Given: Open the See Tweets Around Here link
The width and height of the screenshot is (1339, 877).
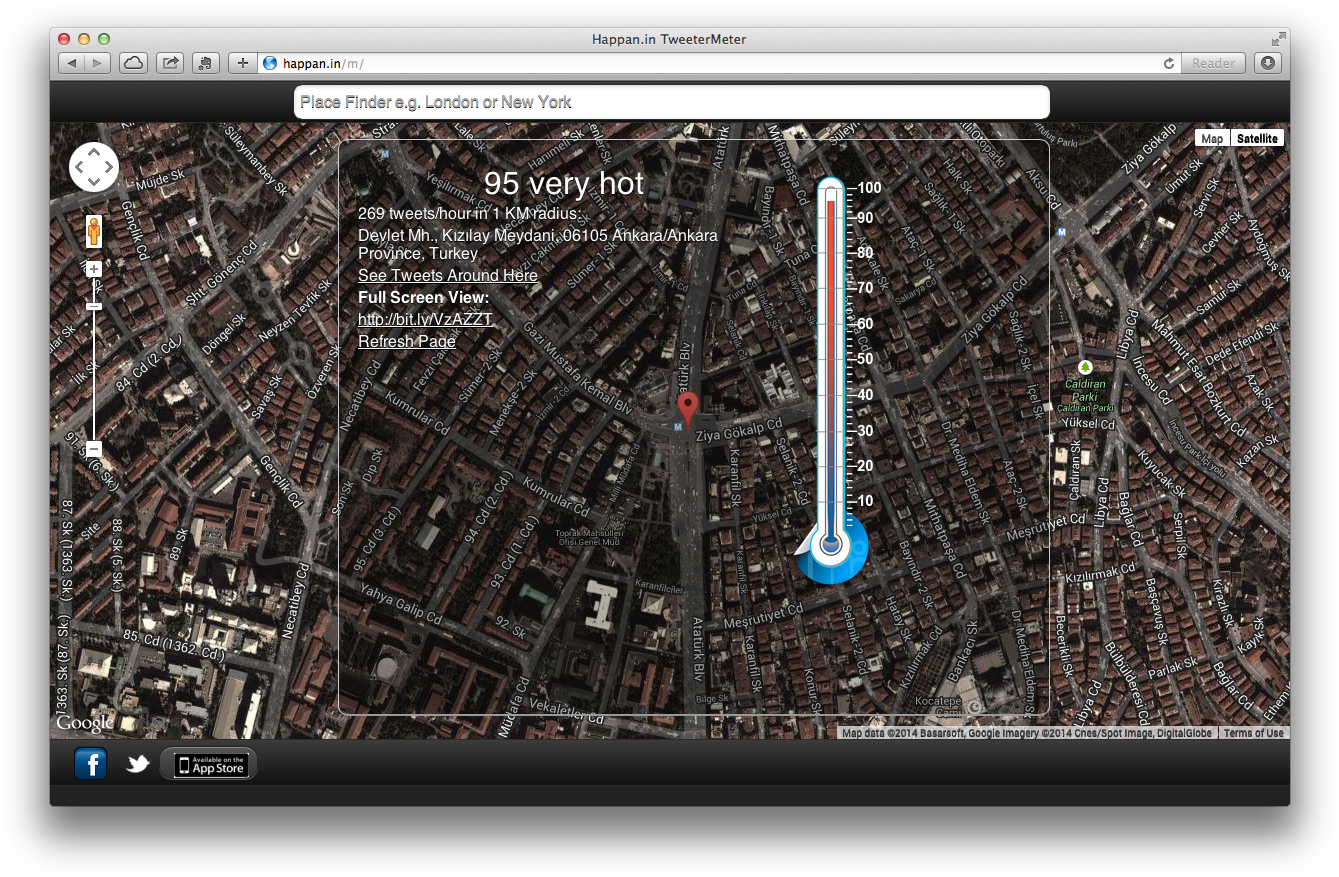Looking at the screenshot, I should tap(447, 275).
